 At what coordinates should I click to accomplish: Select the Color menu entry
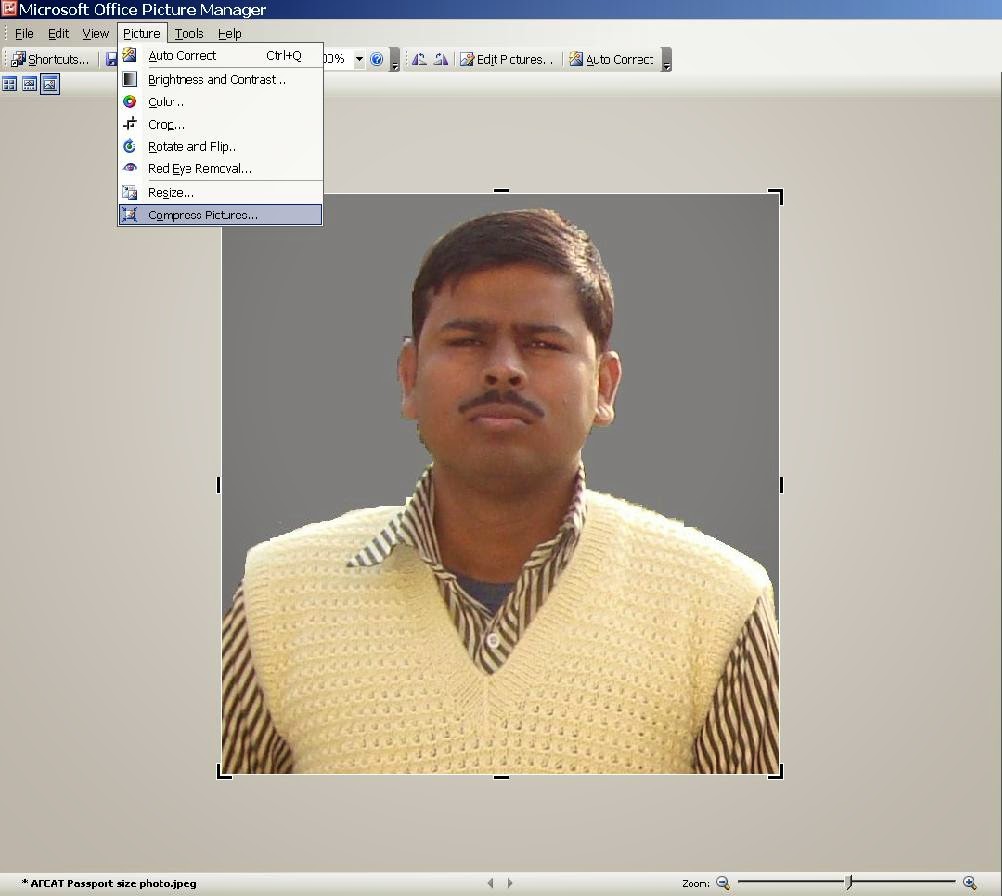tap(220, 102)
